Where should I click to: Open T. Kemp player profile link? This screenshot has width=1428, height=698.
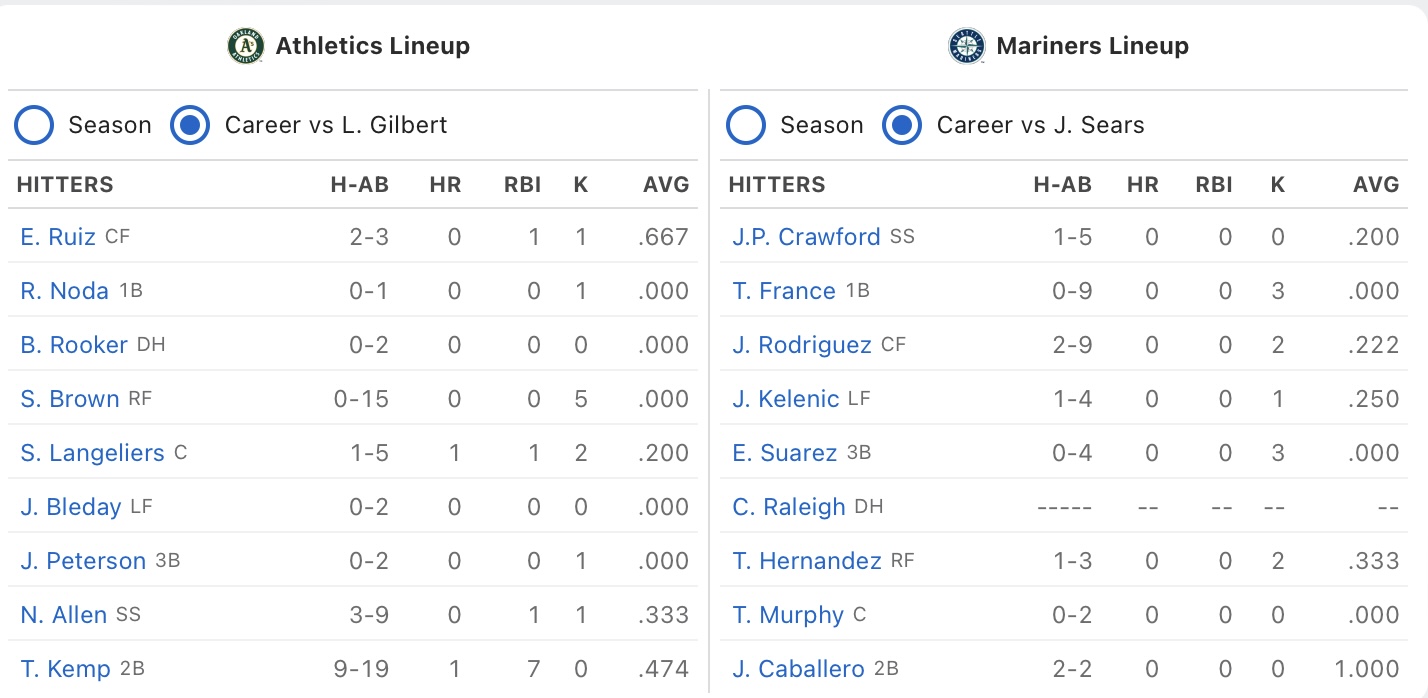(65, 669)
